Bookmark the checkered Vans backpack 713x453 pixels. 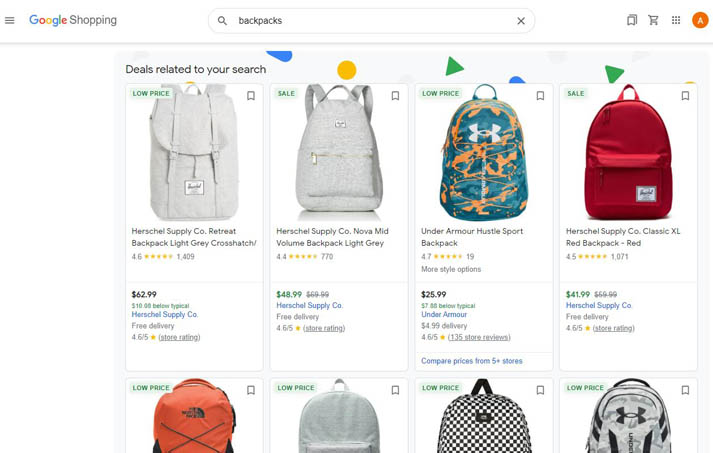[540, 390]
